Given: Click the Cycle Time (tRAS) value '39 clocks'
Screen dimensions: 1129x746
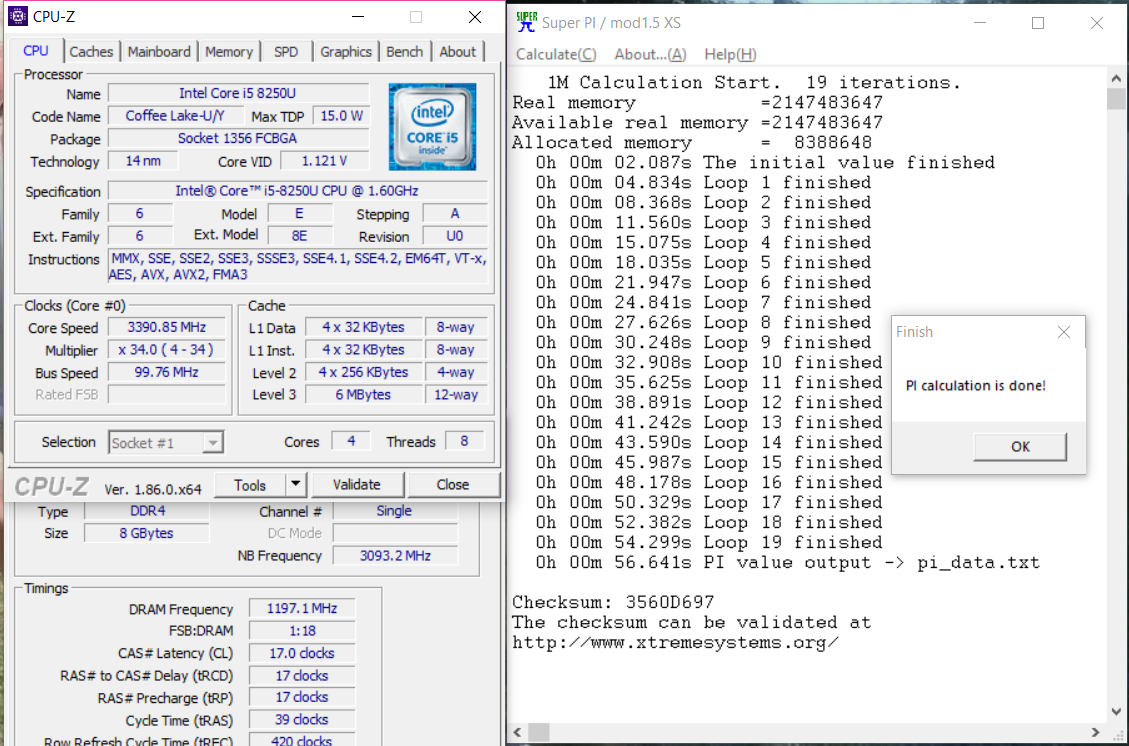Looking at the screenshot, I should point(302,719).
